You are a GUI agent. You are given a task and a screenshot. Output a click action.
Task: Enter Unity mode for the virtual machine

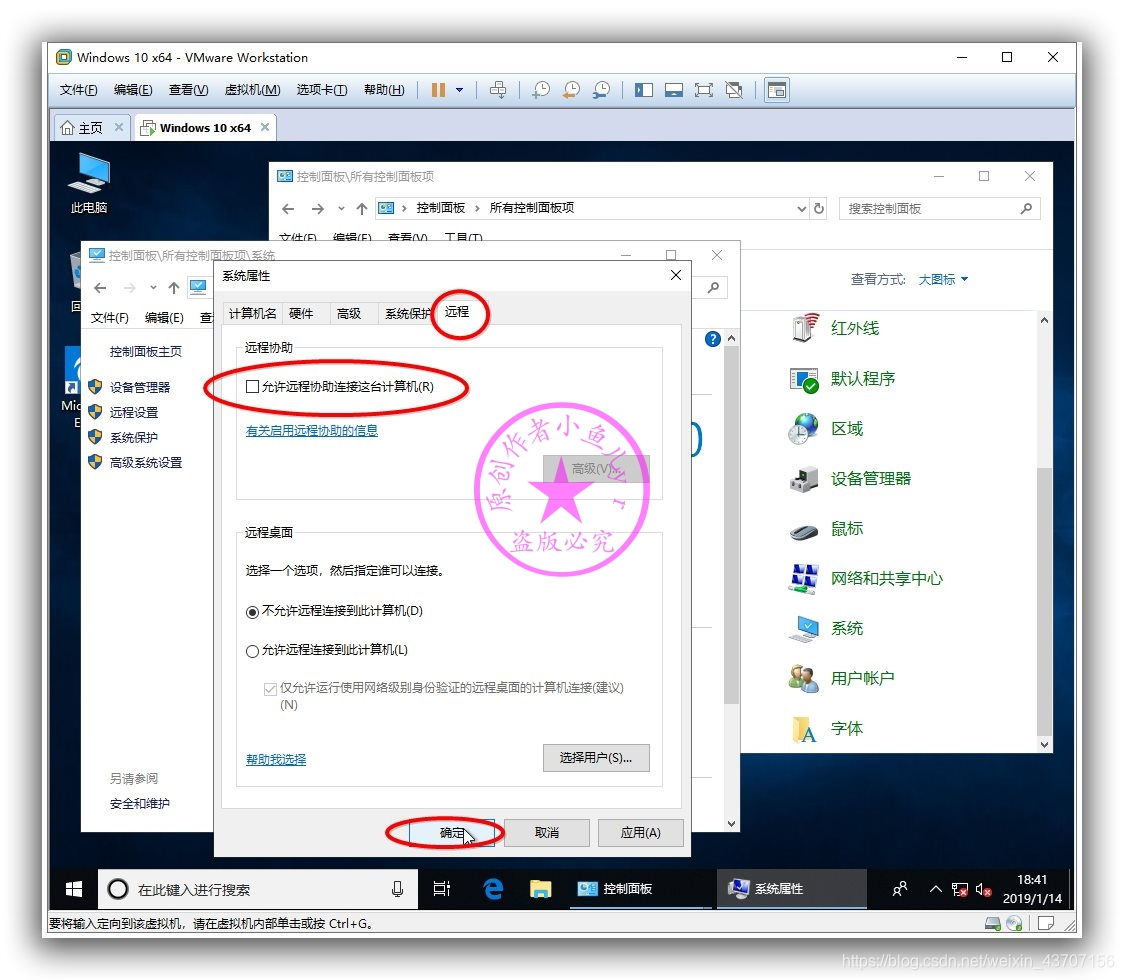tap(733, 90)
